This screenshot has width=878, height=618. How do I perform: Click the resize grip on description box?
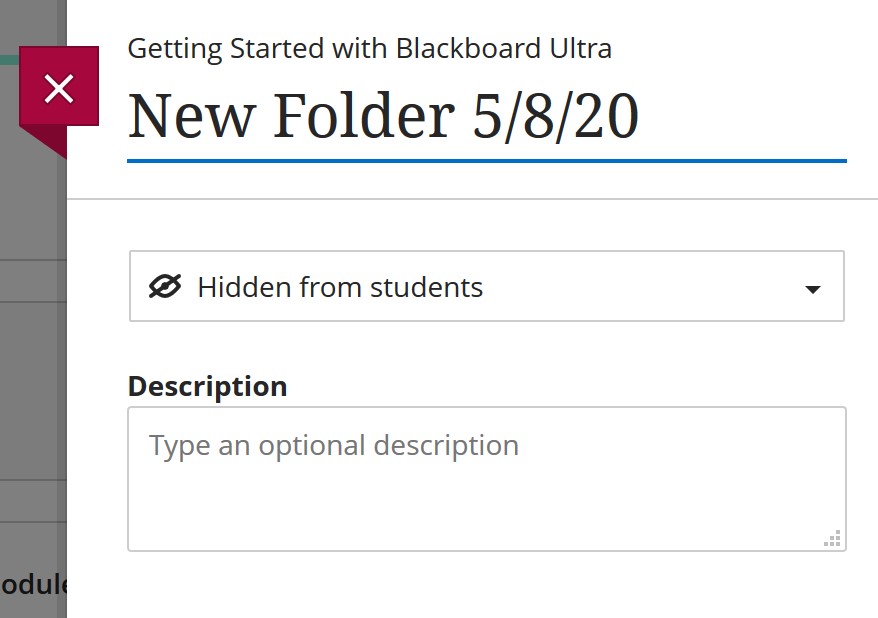click(x=832, y=538)
